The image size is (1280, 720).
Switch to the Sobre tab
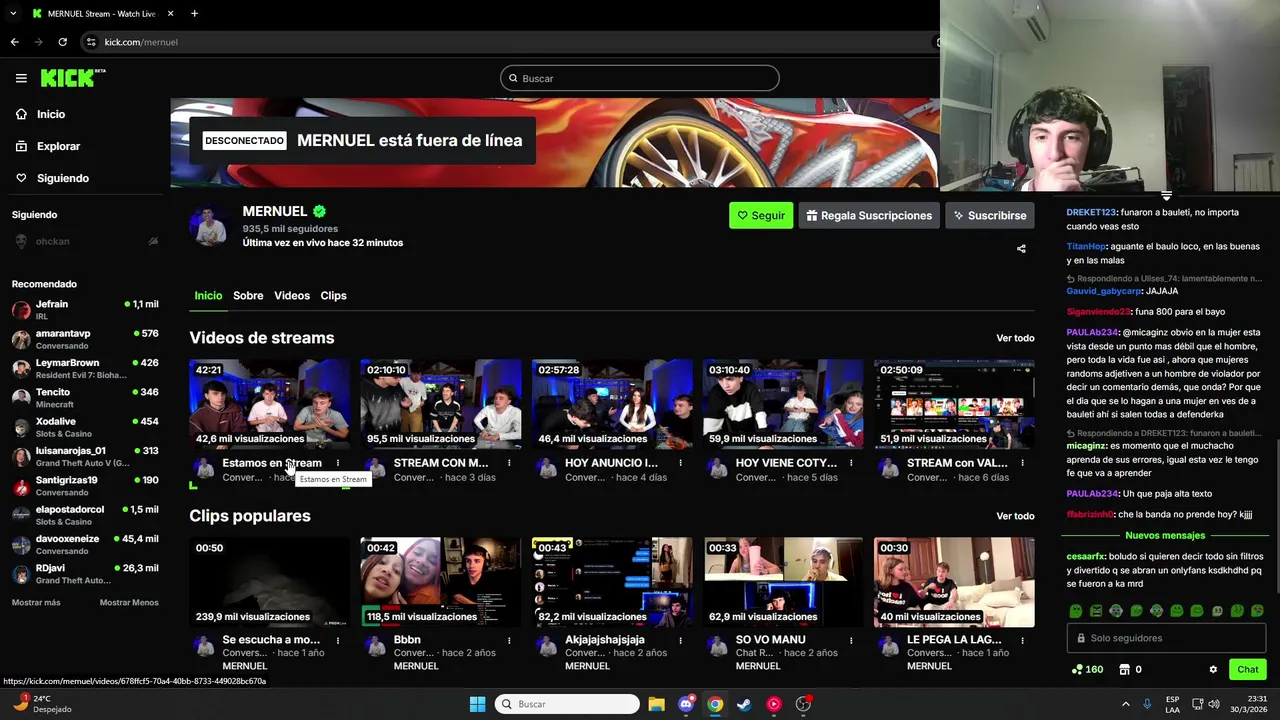(x=248, y=295)
